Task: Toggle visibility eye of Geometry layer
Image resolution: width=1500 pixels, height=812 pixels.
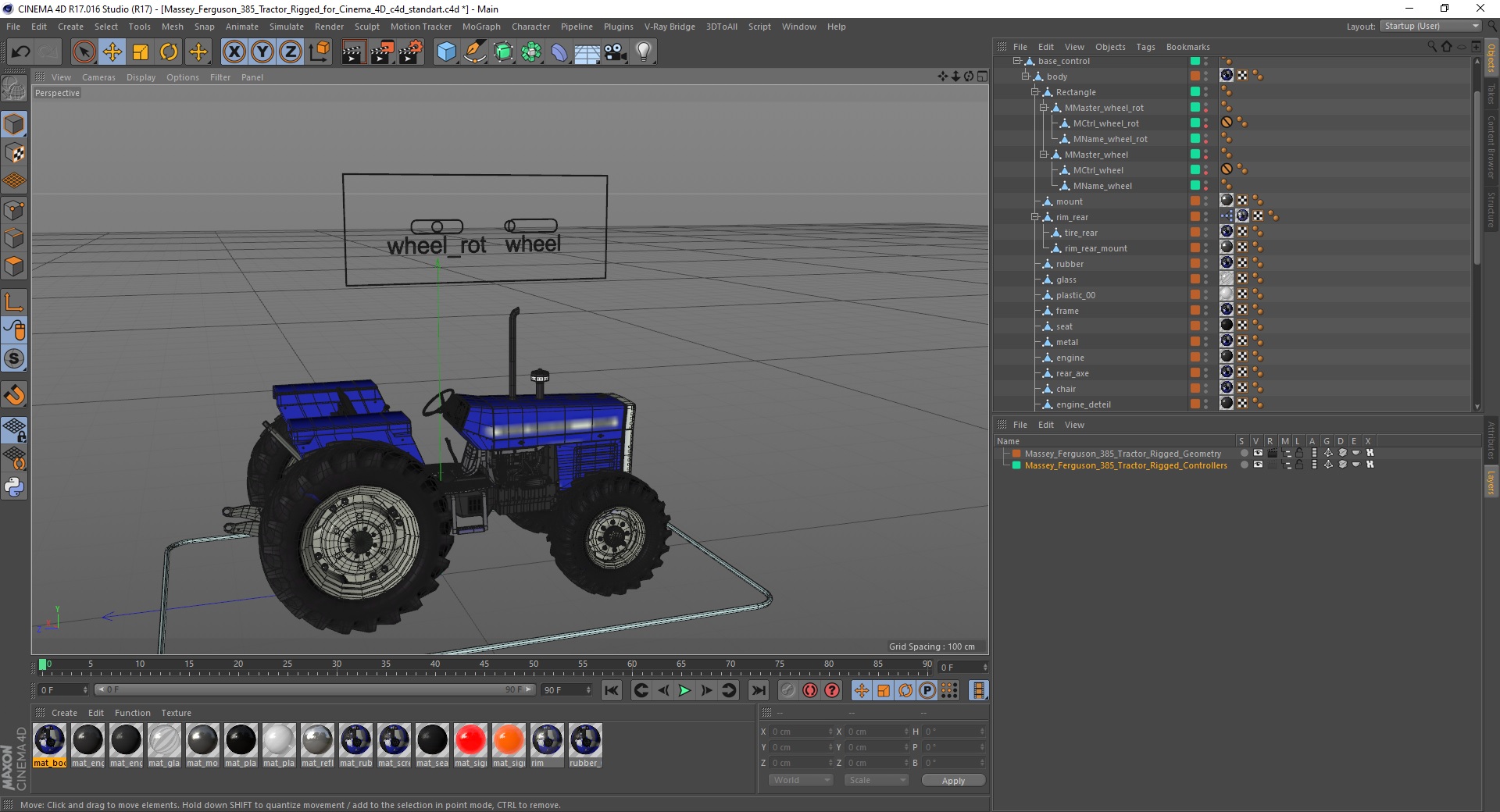Action: tap(1258, 453)
